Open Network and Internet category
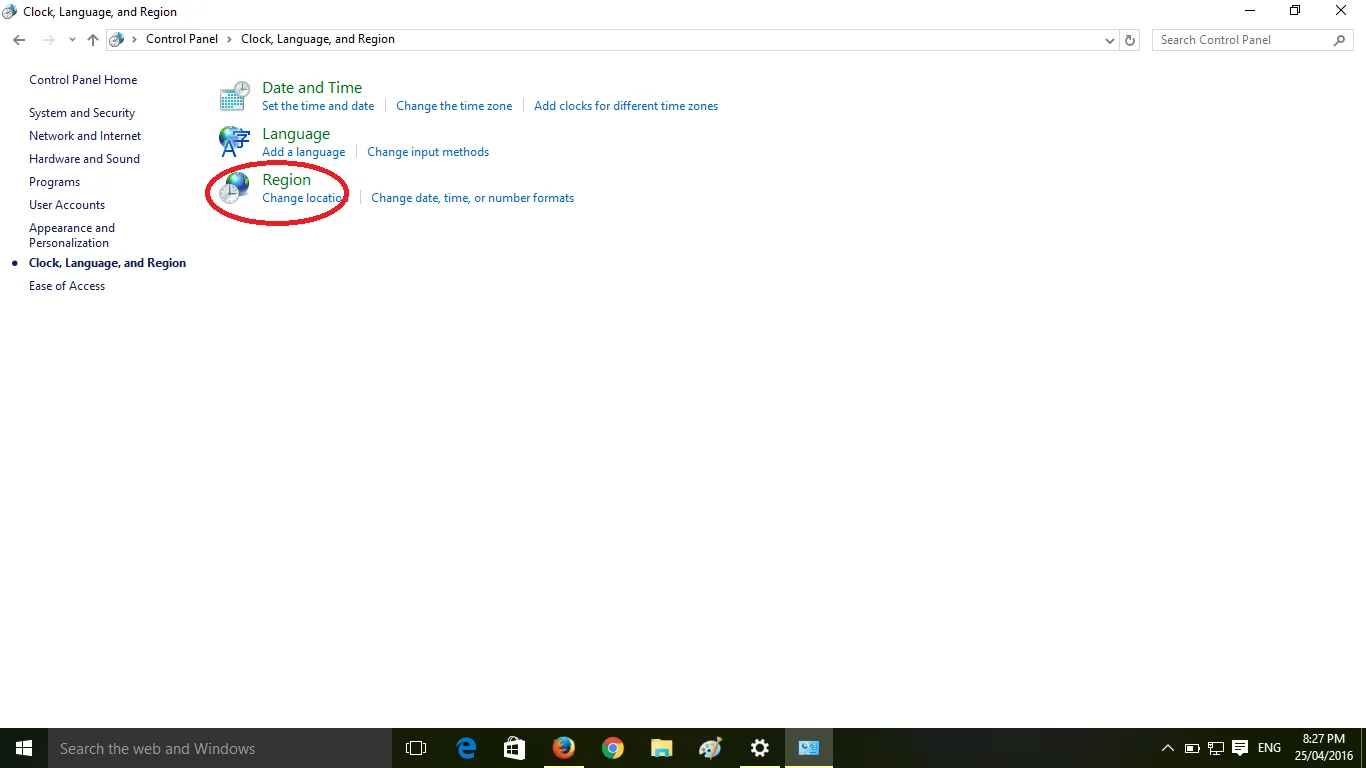The image size is (1366, 768). [x=85, y=136]
